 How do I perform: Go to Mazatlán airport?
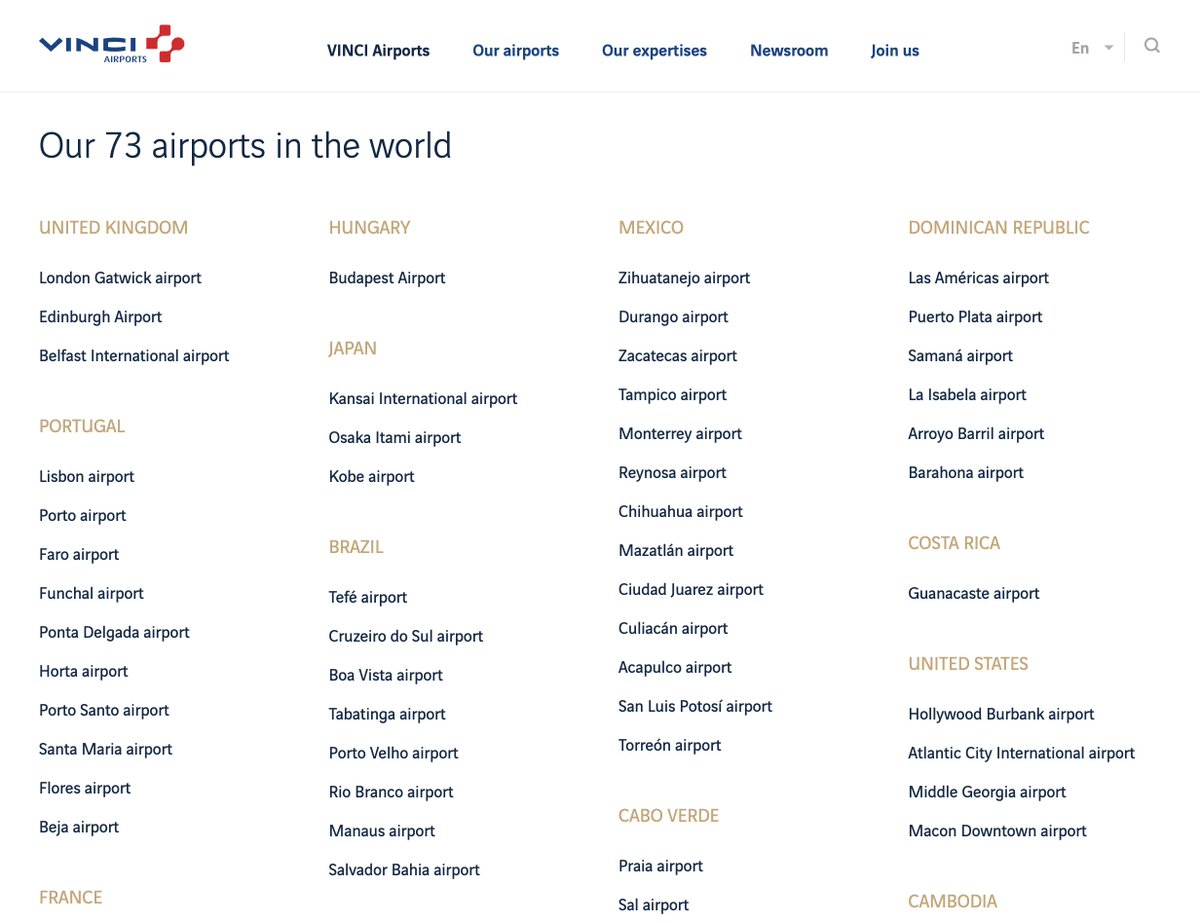[676, 551]
